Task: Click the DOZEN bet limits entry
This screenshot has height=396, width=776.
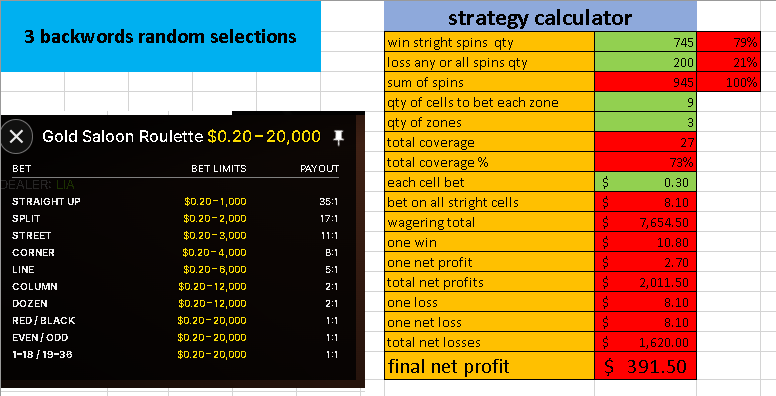Action: point(212,303)
